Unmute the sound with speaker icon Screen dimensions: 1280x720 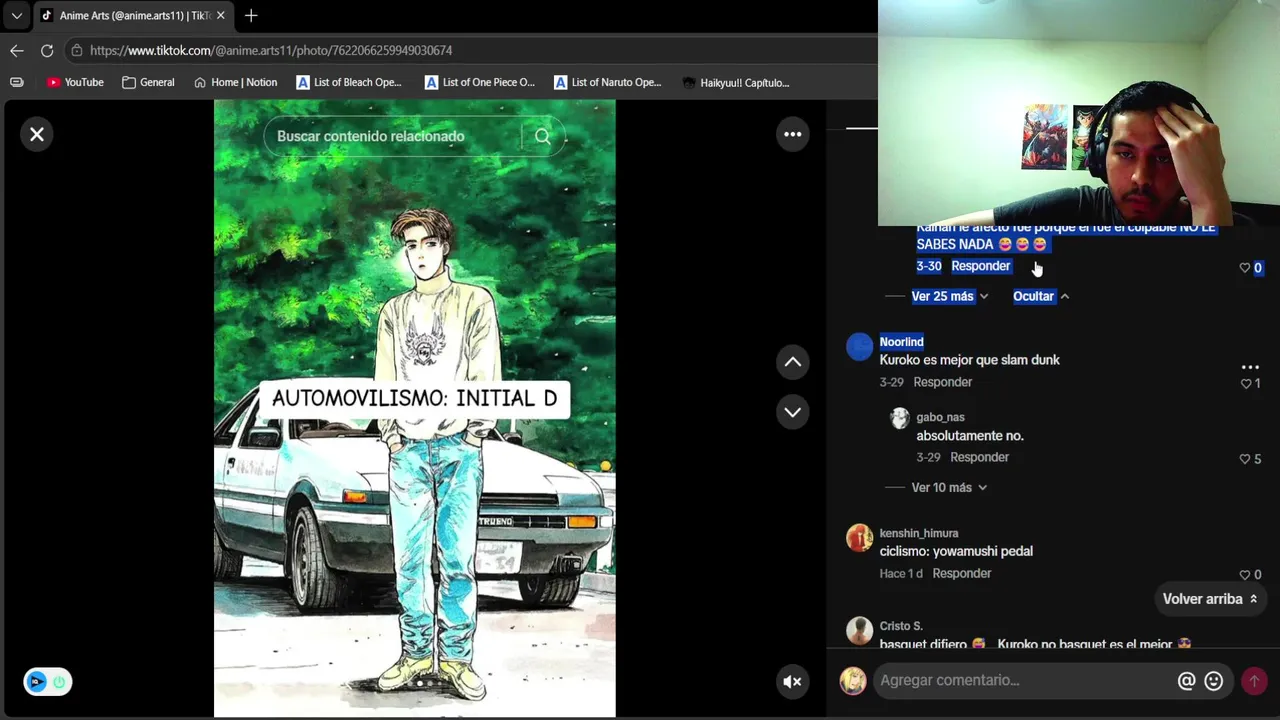click(792, 682)
